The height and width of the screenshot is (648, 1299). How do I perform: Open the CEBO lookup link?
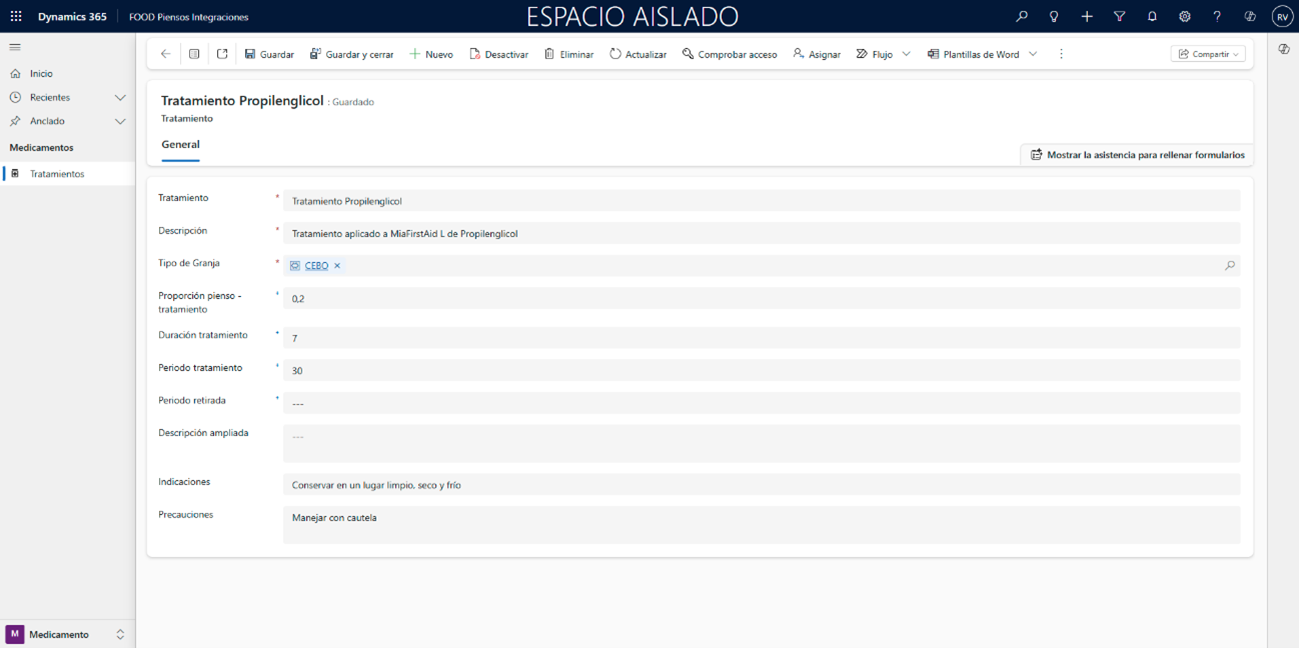tap(316, 266)
